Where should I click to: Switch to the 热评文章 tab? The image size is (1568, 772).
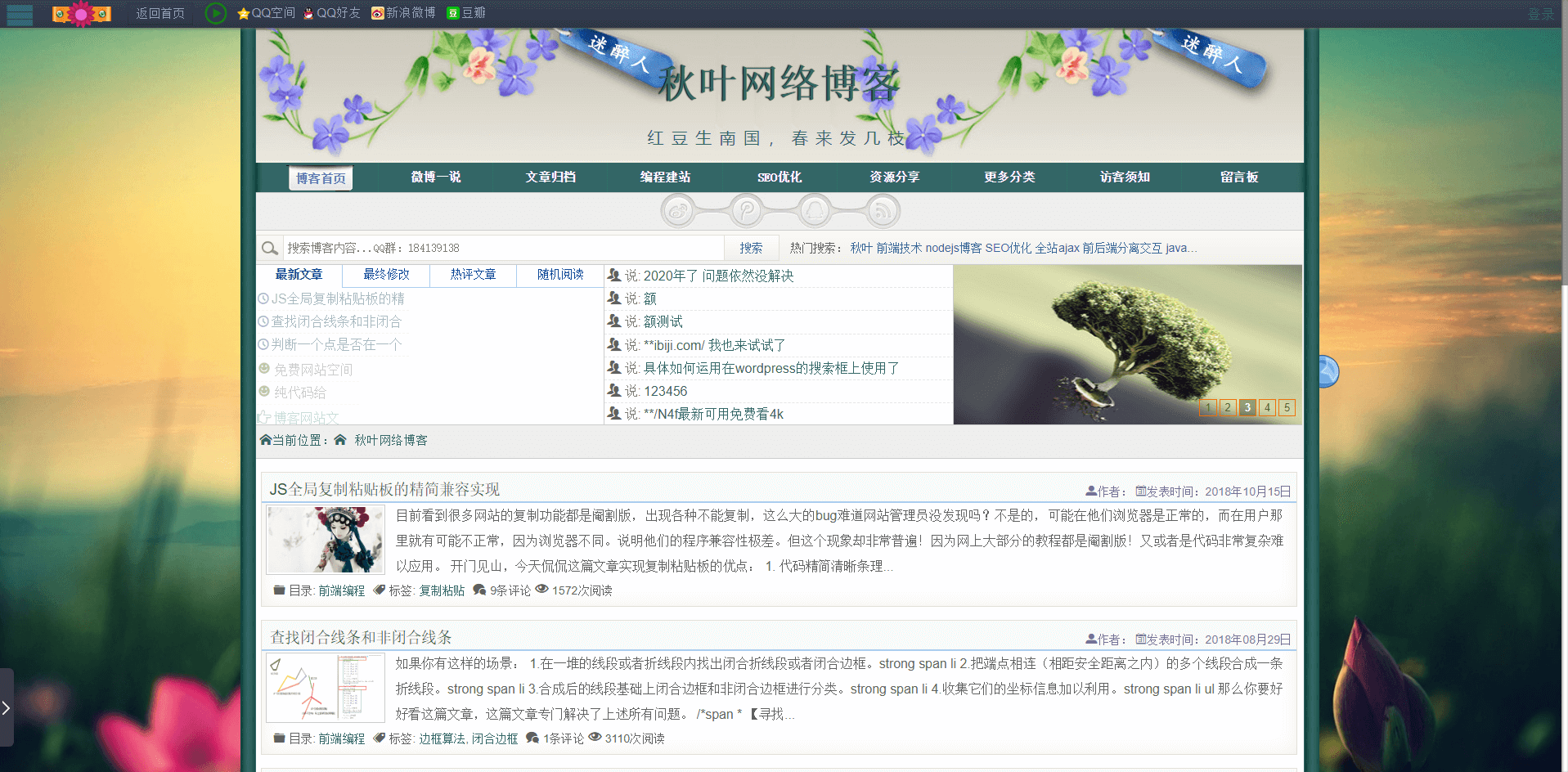coord(473,275)
